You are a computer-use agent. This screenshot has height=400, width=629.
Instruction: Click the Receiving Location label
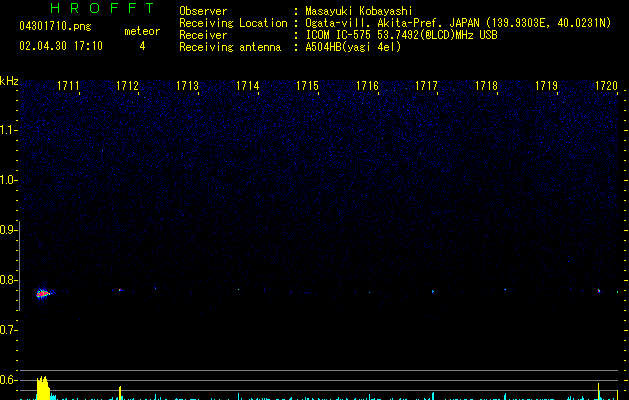tap(233, 23)
